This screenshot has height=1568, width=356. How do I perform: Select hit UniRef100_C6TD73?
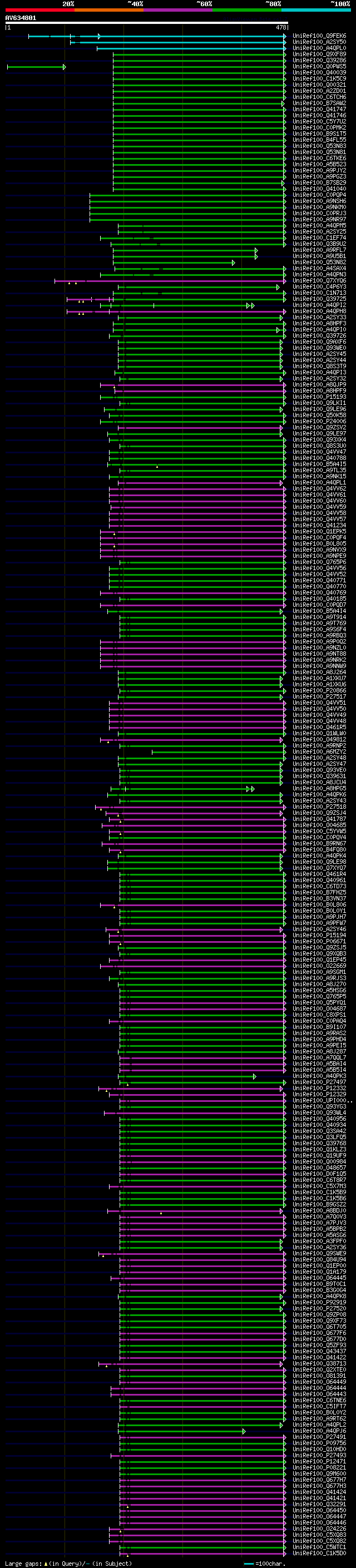click(x=319, y=886)
